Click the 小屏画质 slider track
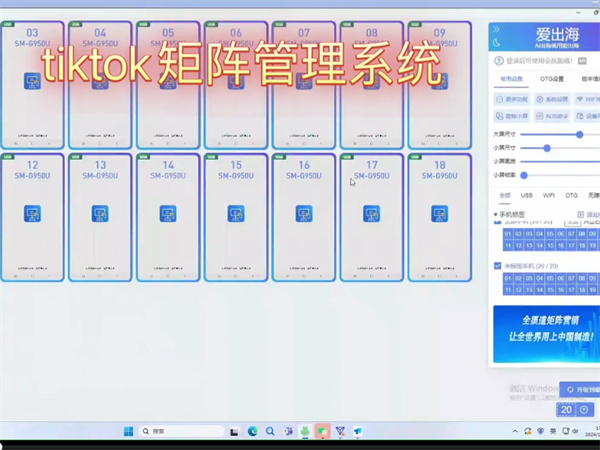This screenshot has width=600, height=450. 560,161
